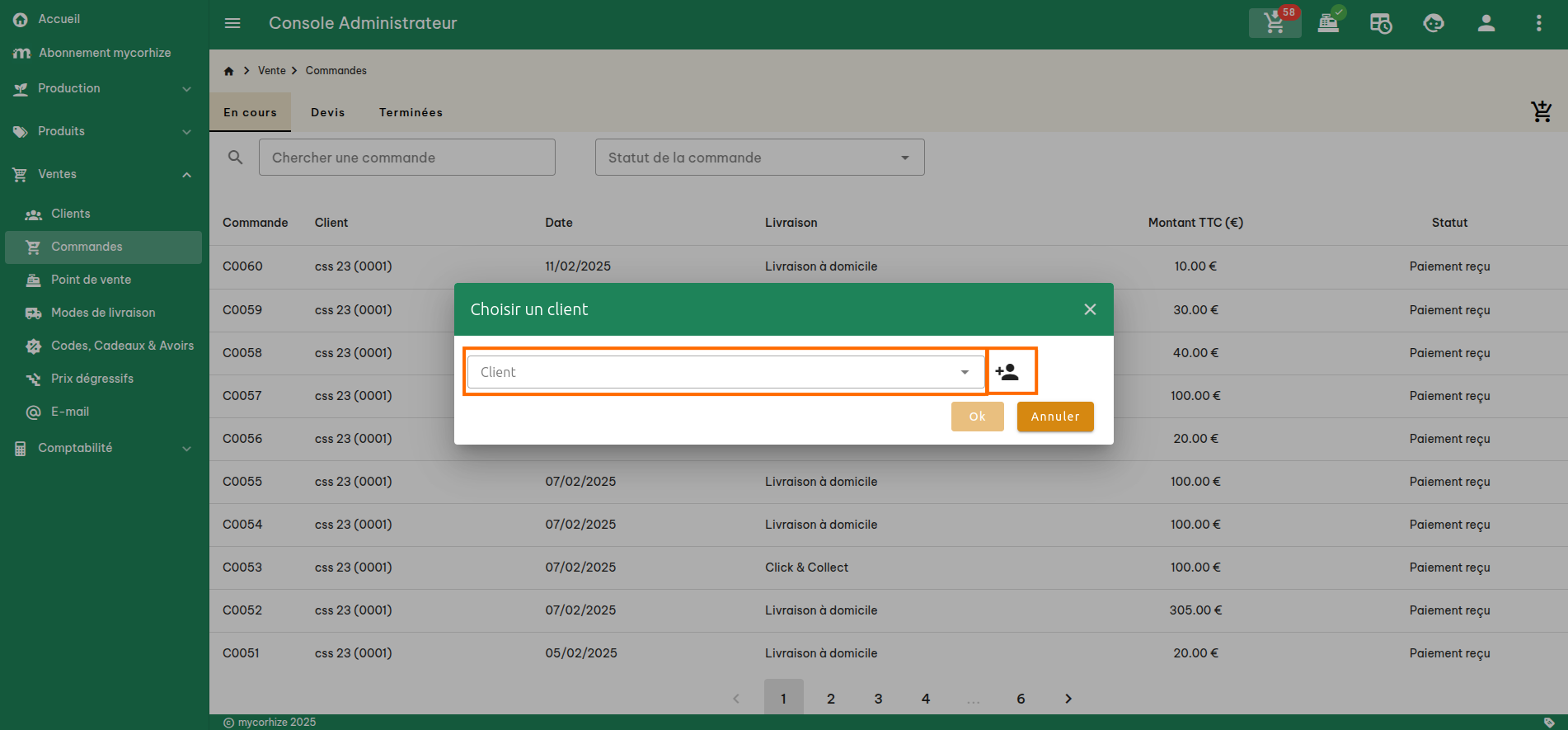Open Codes, Cadeaux & Avoirs
The width and height of the screenshot is (1568, 730).
(x=104, y=346)
